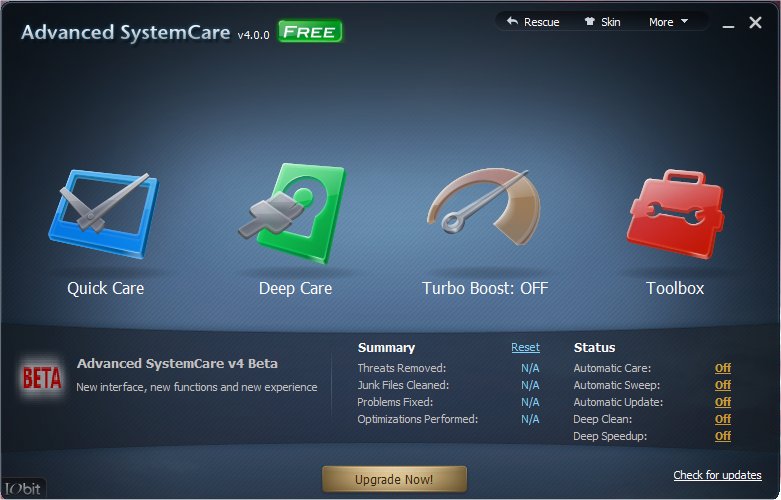The height and width of the screenshot is (500, 781).
Task: Click the Reset summary link
Action: 525,347
